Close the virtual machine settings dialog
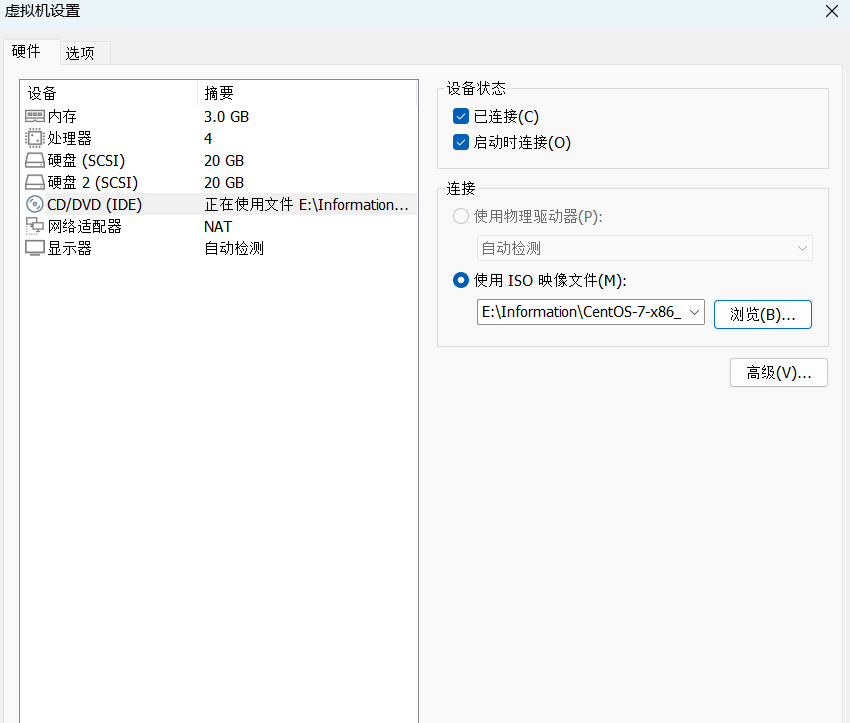 coord(831,11)
